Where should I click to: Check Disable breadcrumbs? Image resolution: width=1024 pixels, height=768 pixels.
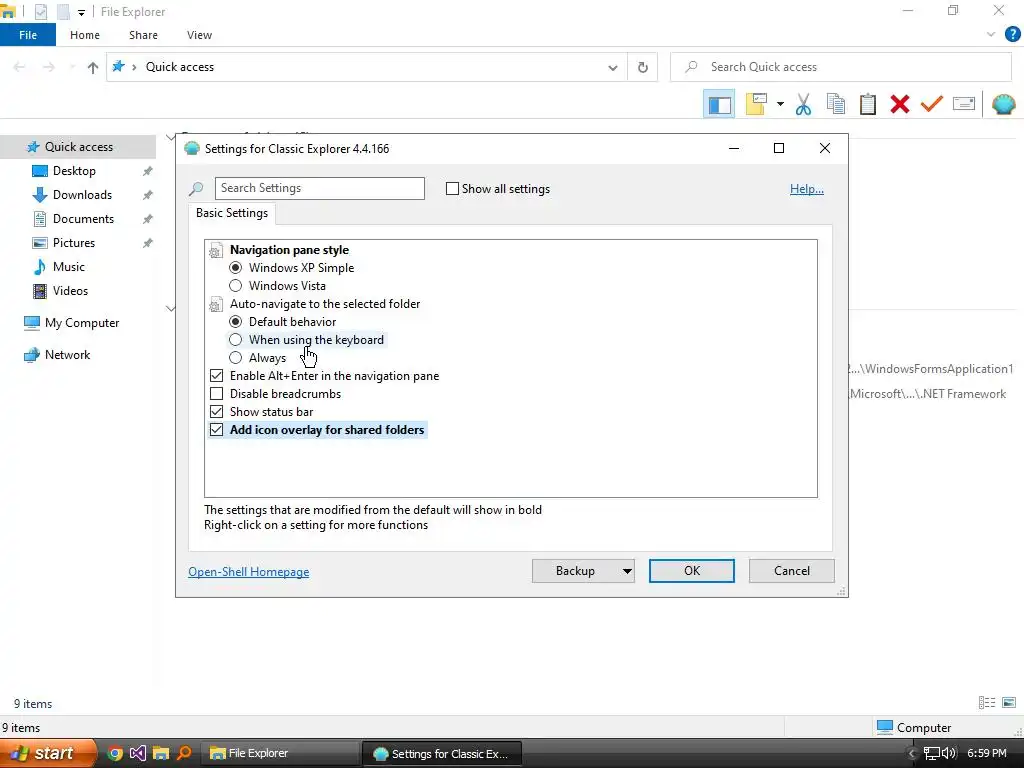[x=216, y=394]
